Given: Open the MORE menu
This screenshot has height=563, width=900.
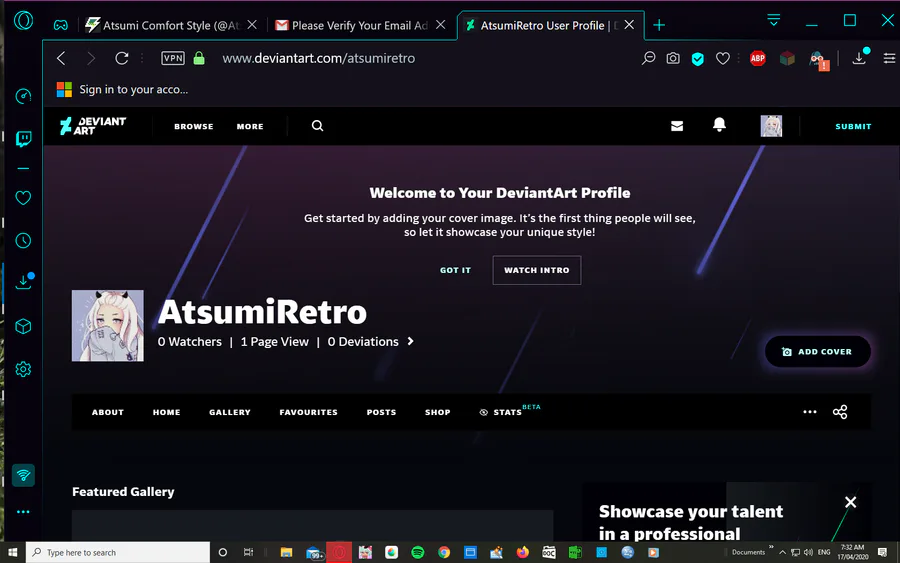Looking at the screenshot, I should point(250,126).
